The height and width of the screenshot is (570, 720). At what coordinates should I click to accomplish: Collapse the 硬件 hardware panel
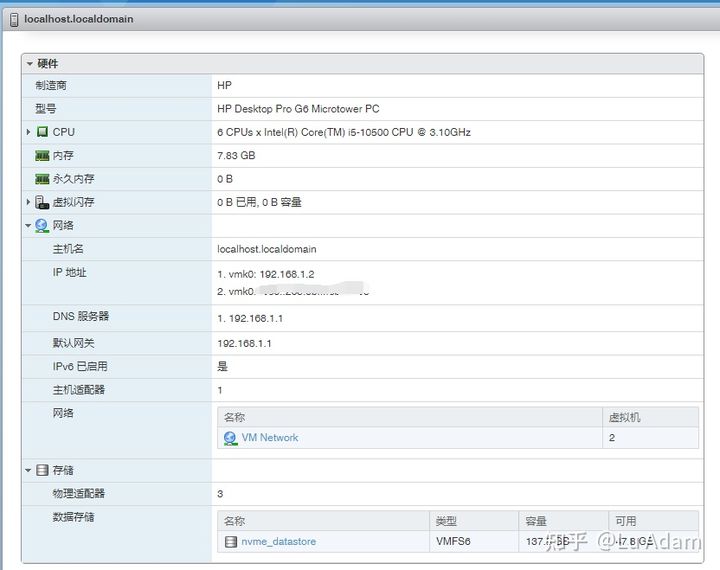point(30,63)
